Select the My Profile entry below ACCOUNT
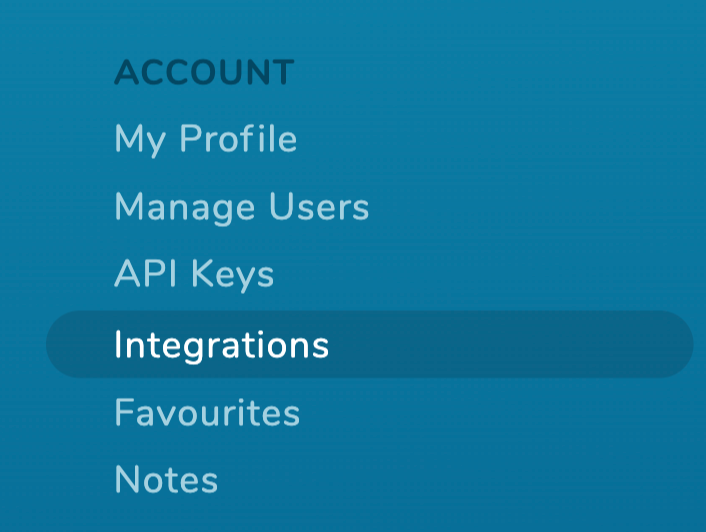706x532 pixels. (206, 139)
